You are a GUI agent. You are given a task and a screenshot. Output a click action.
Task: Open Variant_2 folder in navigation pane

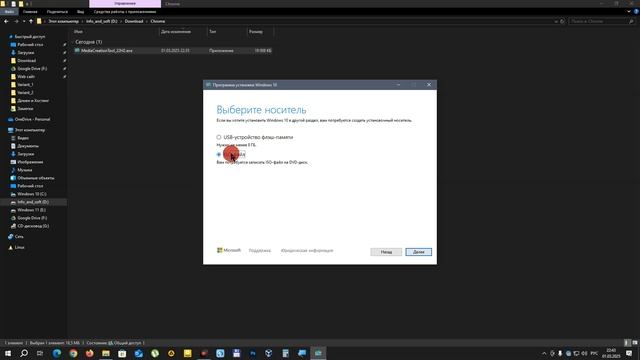[25, 93]
